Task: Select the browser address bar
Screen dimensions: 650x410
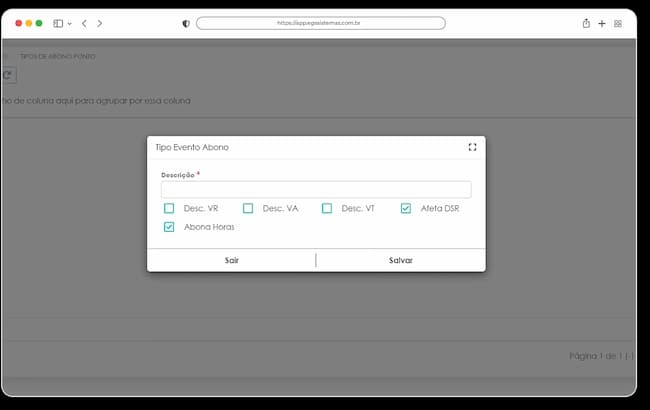Action: point(321,23)
